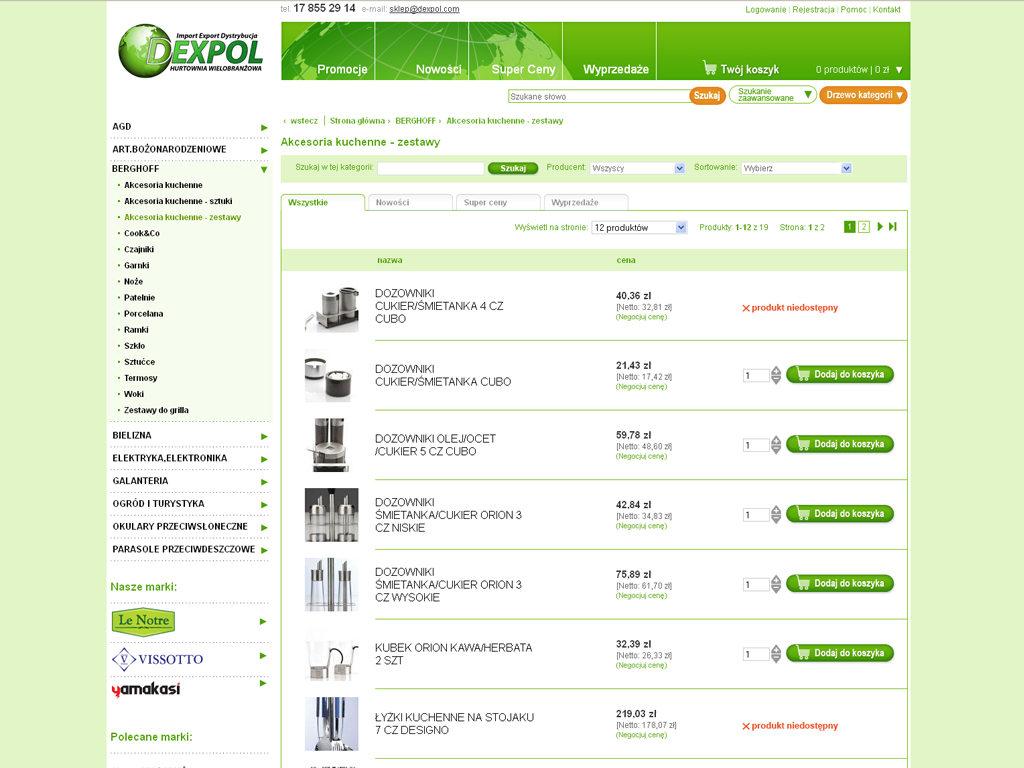The height and width of the screenshot is (768, 1024).
Task: Adjust quantity stepper for Dozowniki Cubo
Action: tap(776, 375)
